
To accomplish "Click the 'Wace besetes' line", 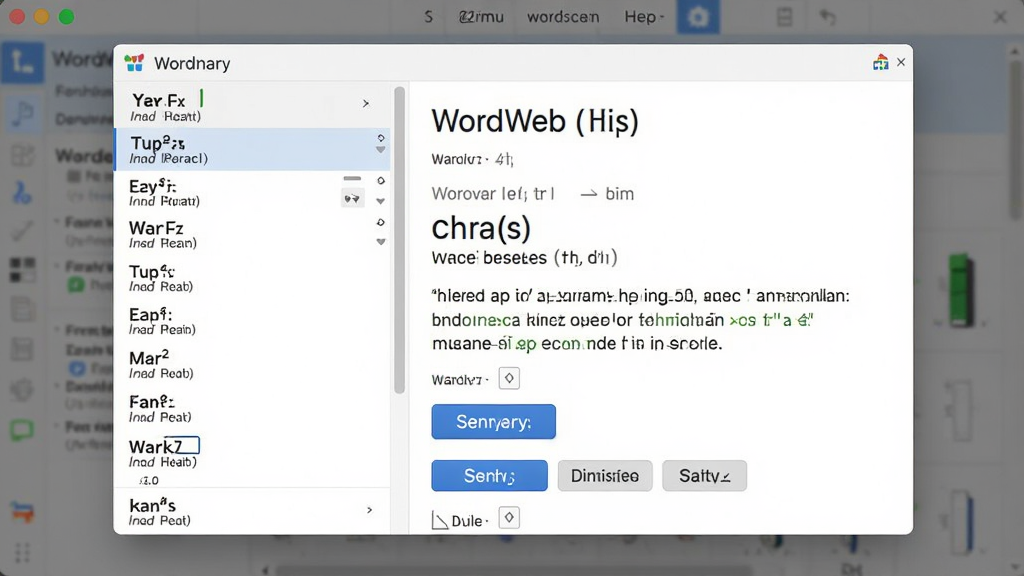I will click(x=524, y=257).
